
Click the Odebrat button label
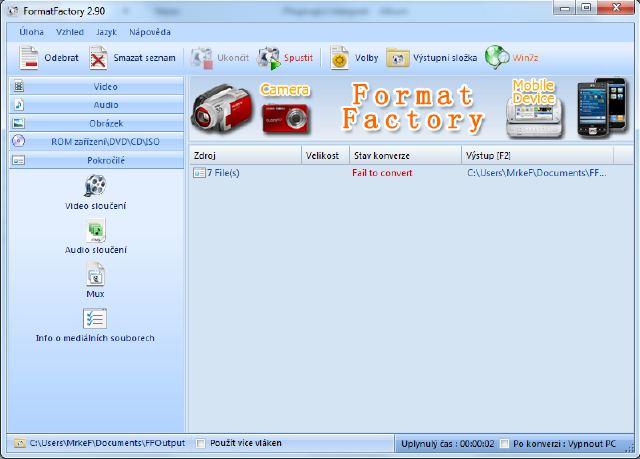tap(62, 58)
